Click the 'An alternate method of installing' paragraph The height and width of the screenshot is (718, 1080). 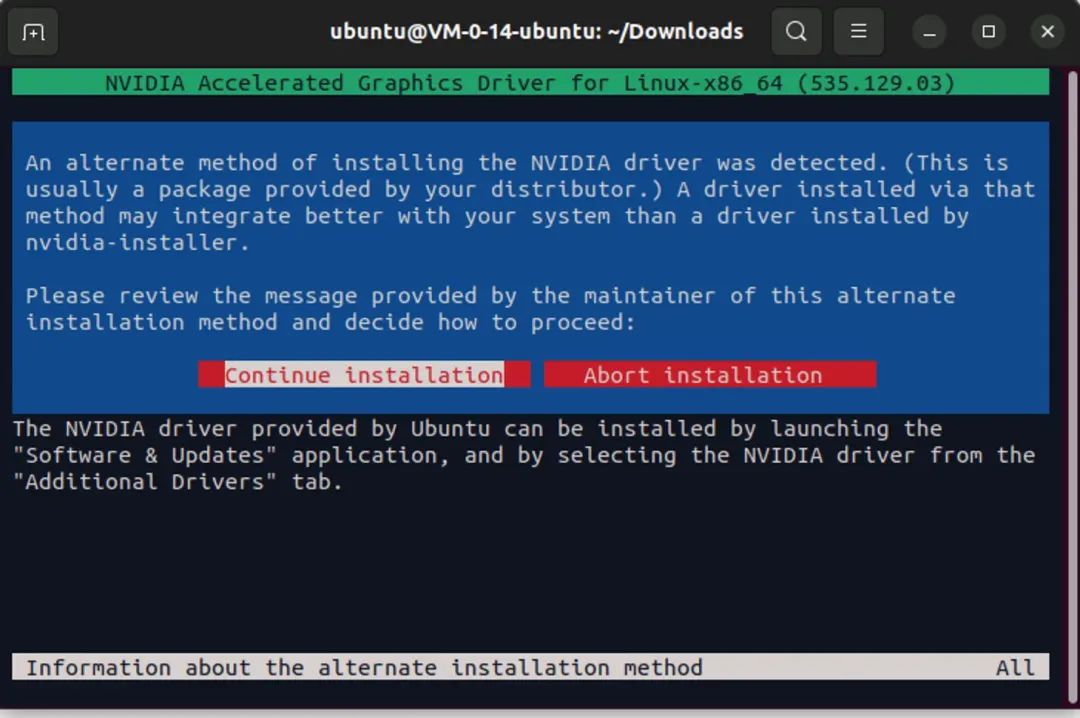click(530, 203)
